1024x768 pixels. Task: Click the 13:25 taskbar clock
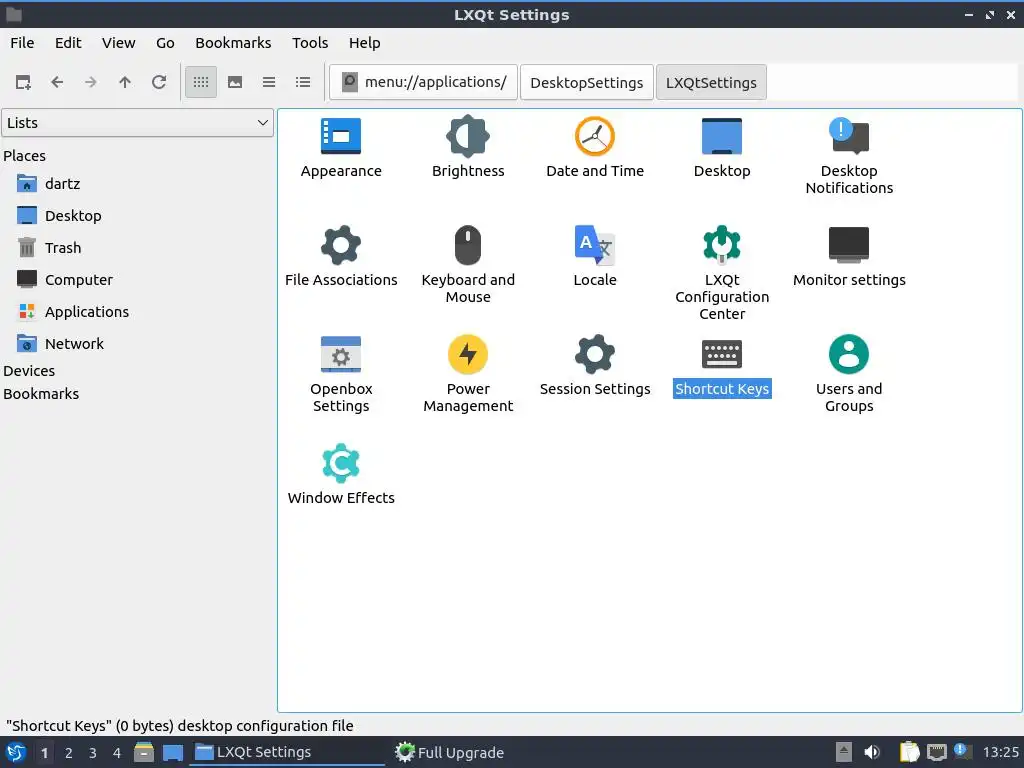pos(1000,752)
